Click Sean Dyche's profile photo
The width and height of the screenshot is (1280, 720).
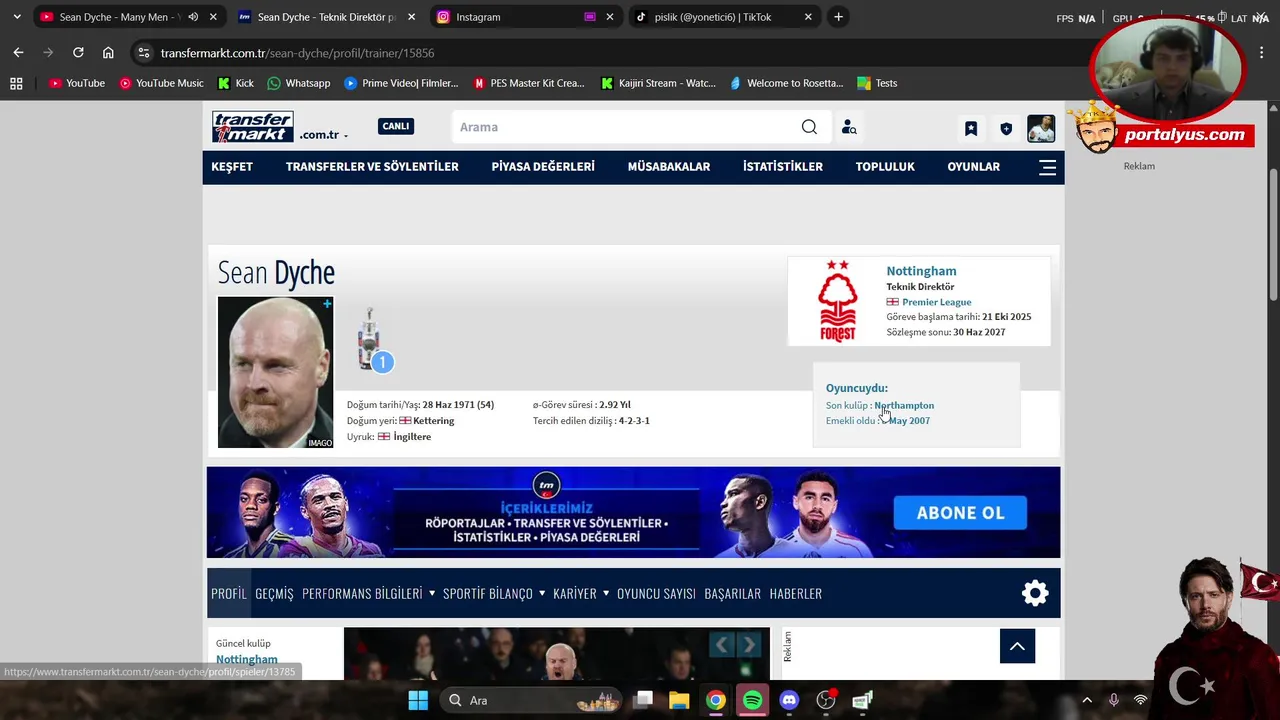tap(276, 372)
